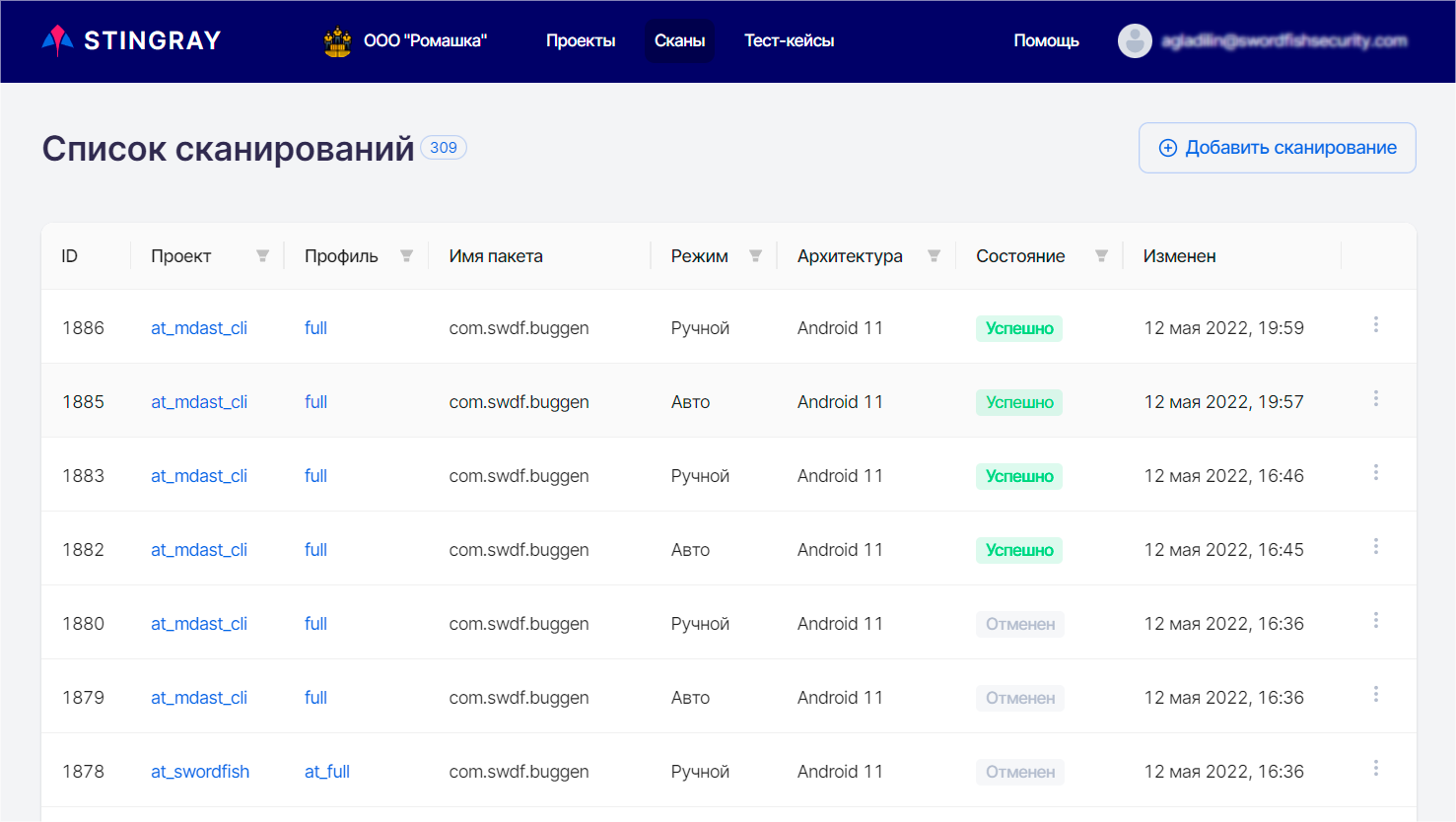Click the Отменен status in row 1878
The width and height of the screenshot is (1456, 822).
pos(1020,772)
